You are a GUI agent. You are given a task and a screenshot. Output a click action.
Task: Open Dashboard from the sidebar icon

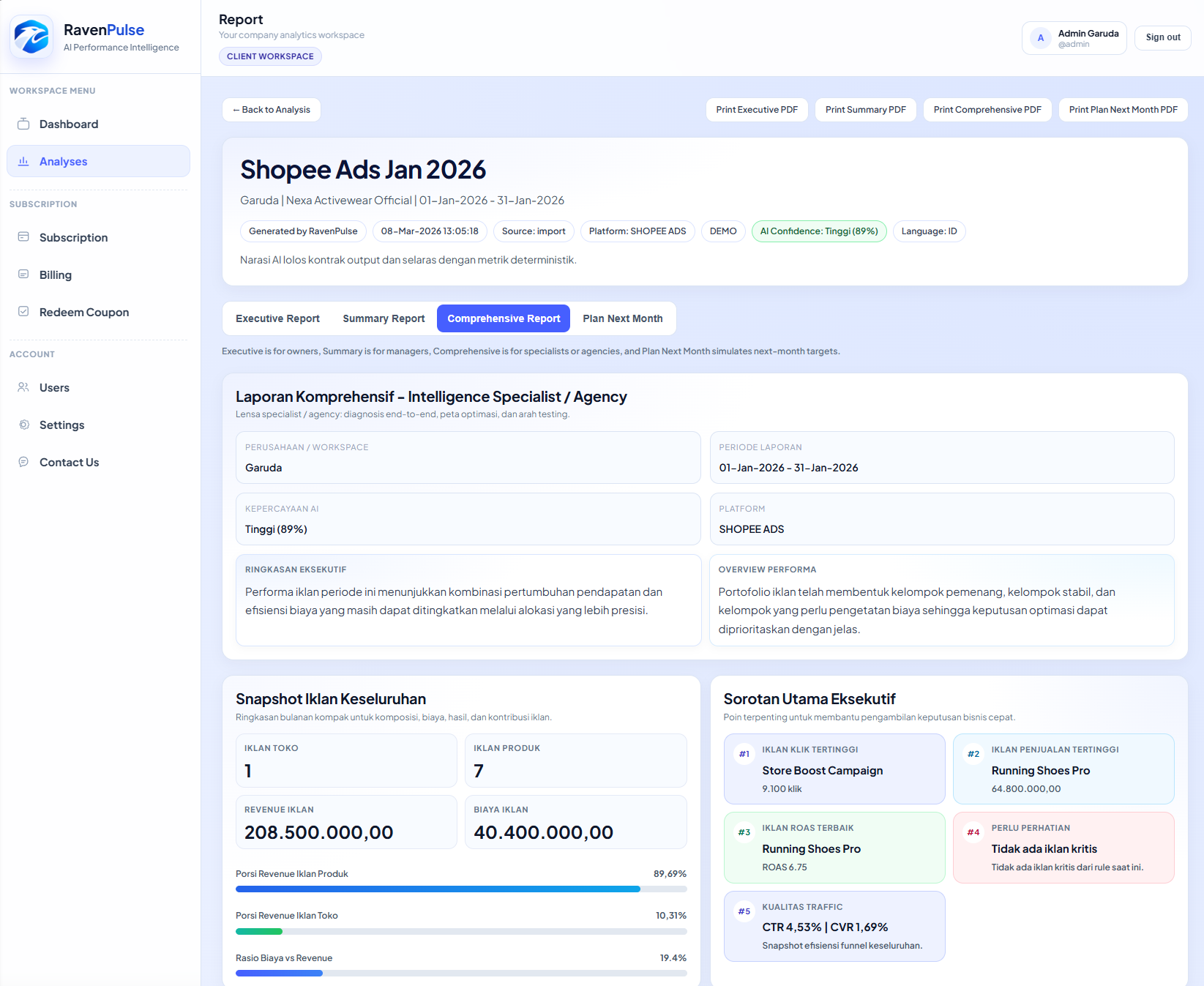click(x=24, y=124)
